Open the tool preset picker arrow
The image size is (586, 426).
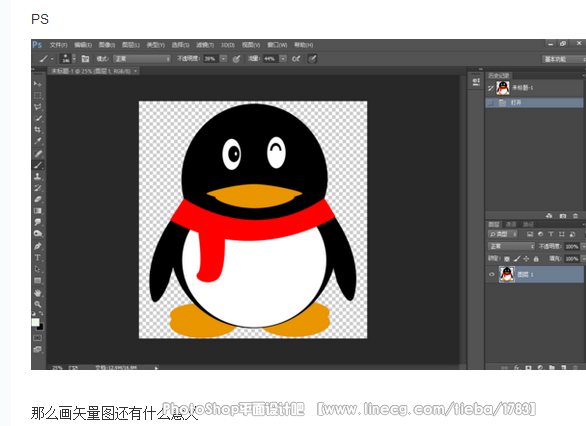52,59
